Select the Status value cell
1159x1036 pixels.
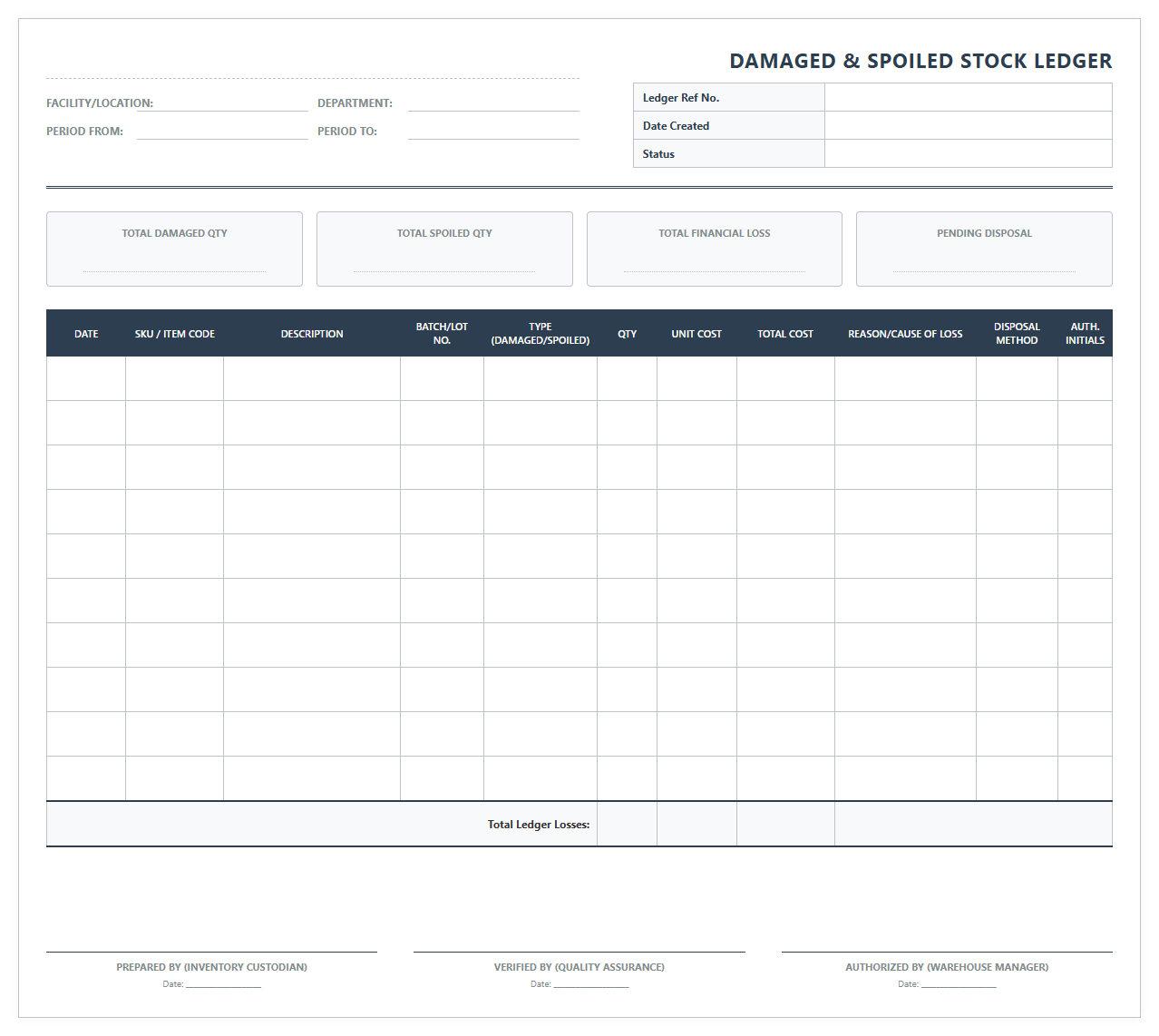[968, 154]
